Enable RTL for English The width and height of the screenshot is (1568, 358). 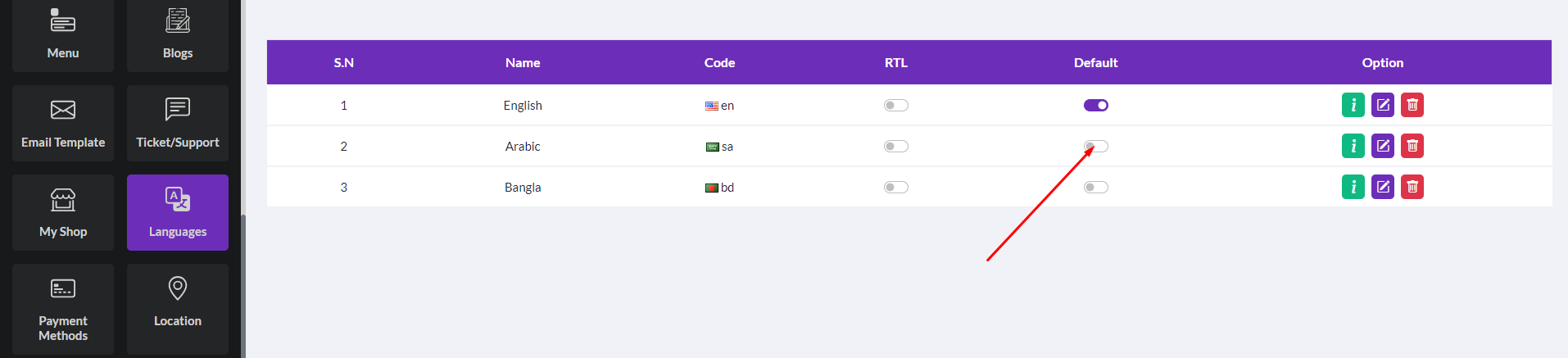[x=895, y=105]
